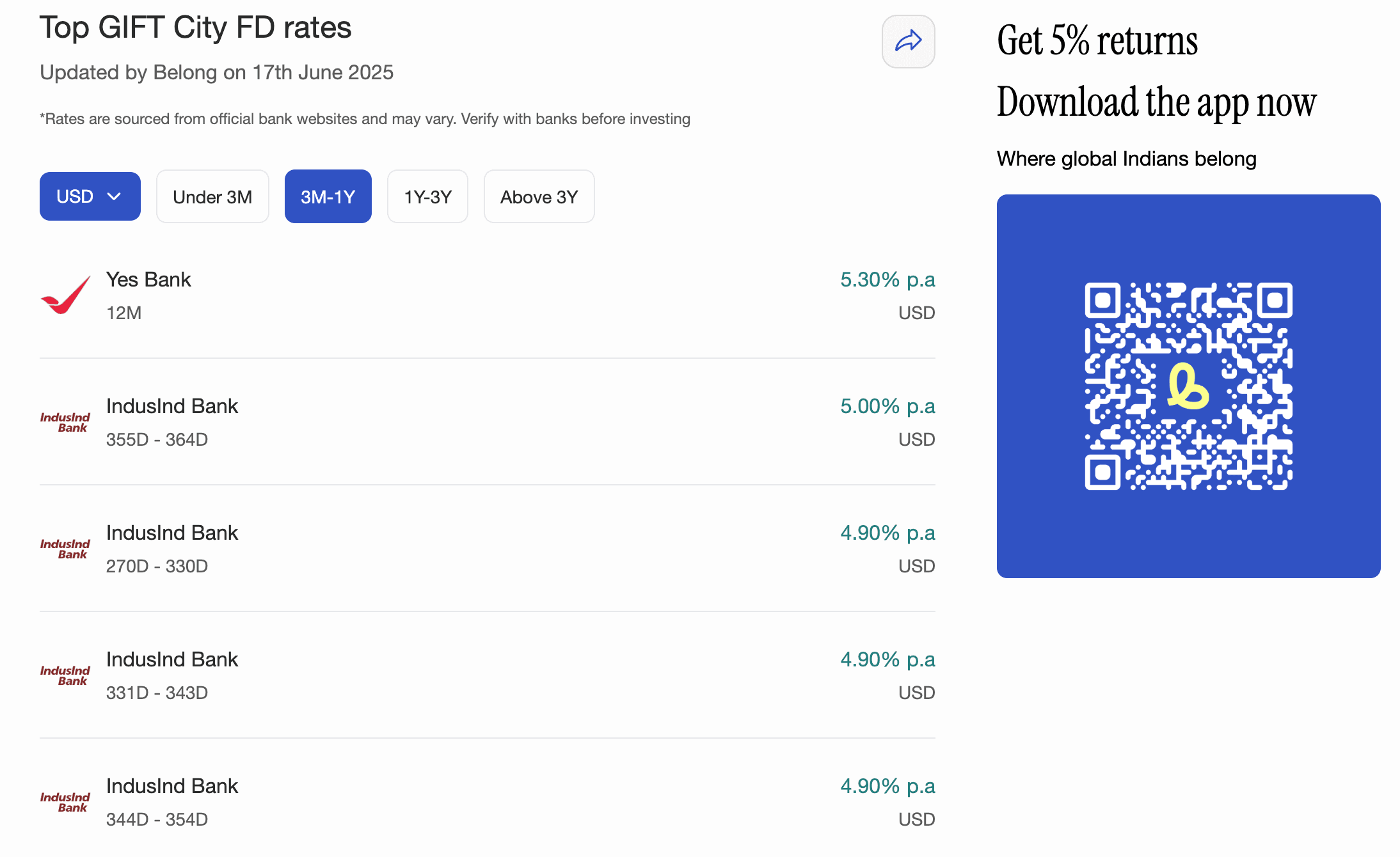
Task: Click IndusInd logo for 344D - 354D
Action: coord(65,802)
